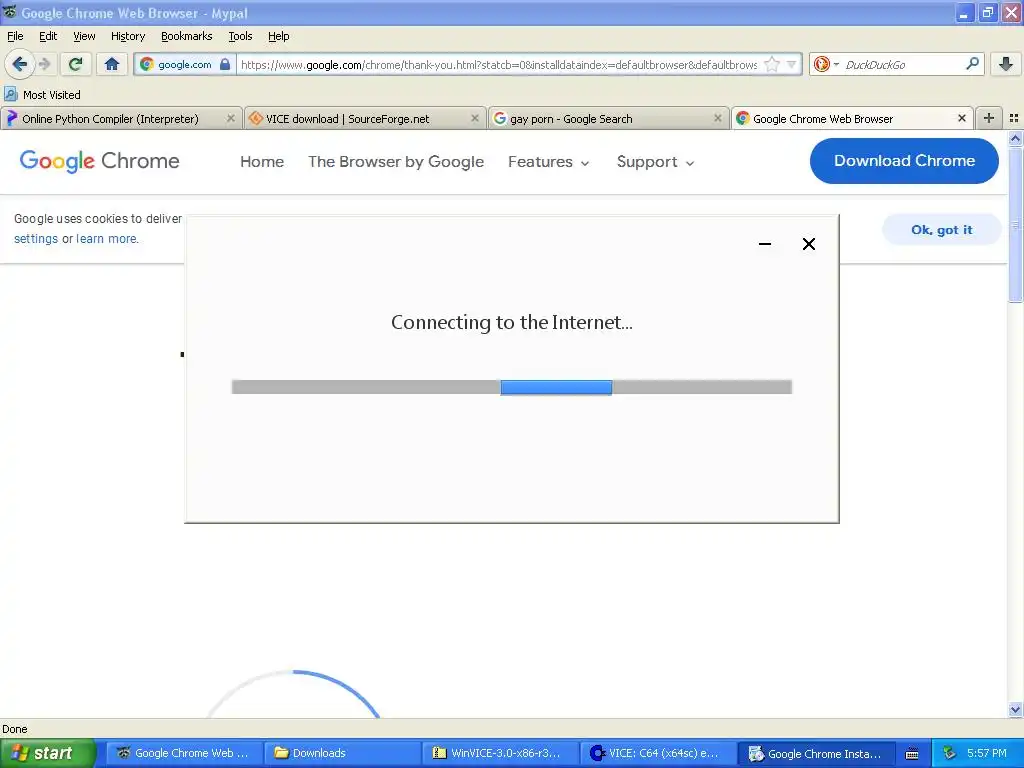The width and height of the screenshot is (1024, 768).
Task: Follow the learn more link
Action: click(106, 238)
